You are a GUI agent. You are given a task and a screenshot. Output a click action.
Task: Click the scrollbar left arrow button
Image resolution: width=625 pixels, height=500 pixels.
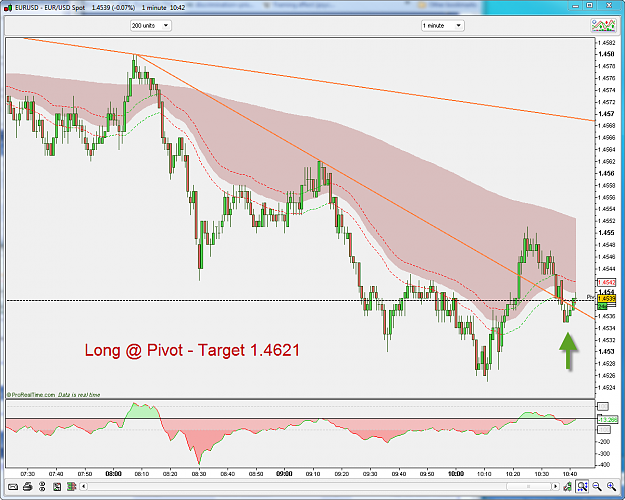point(83,486)
